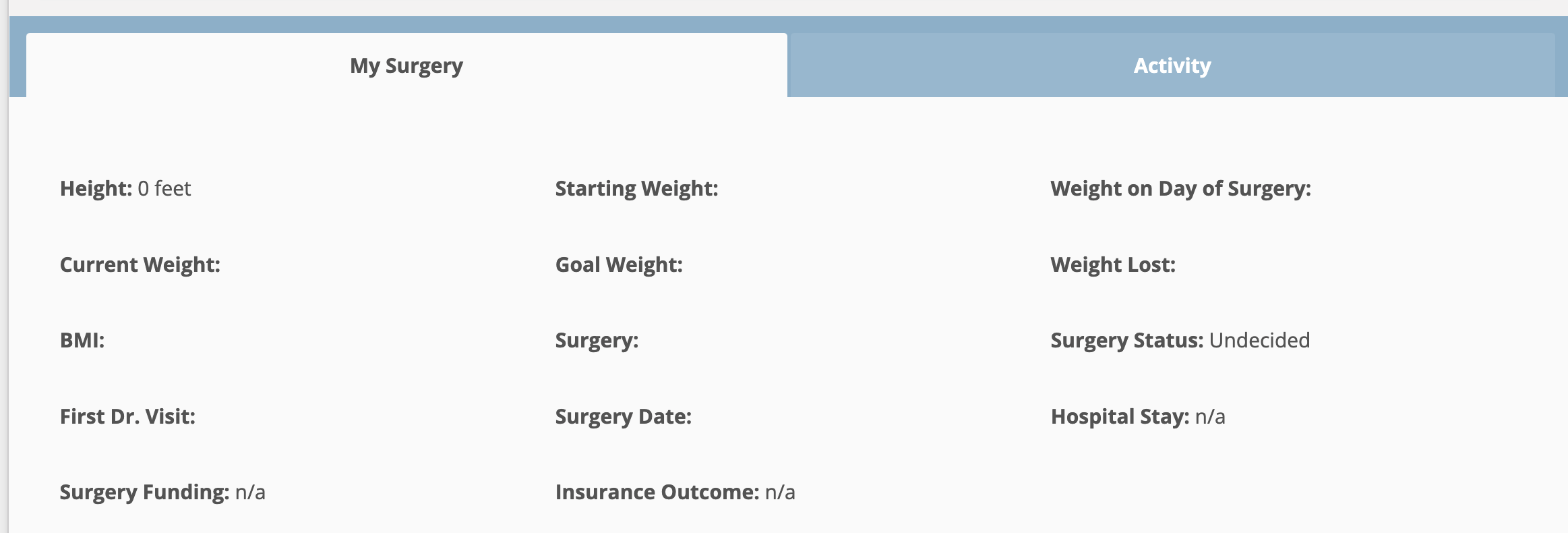Click Surgery Status Undecided text
Screen dimensions: 1568x533
[x=1180, y=341]
